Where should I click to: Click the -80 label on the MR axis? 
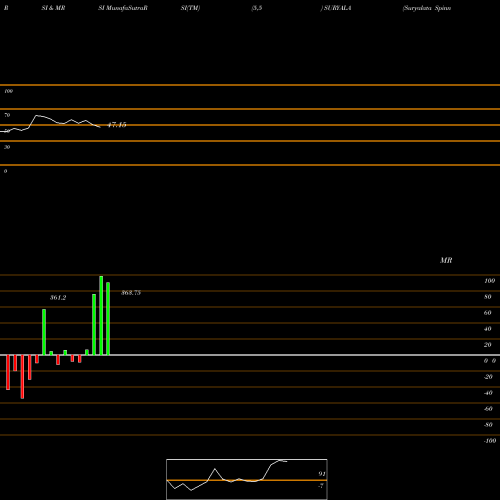[x=488, y=425]
